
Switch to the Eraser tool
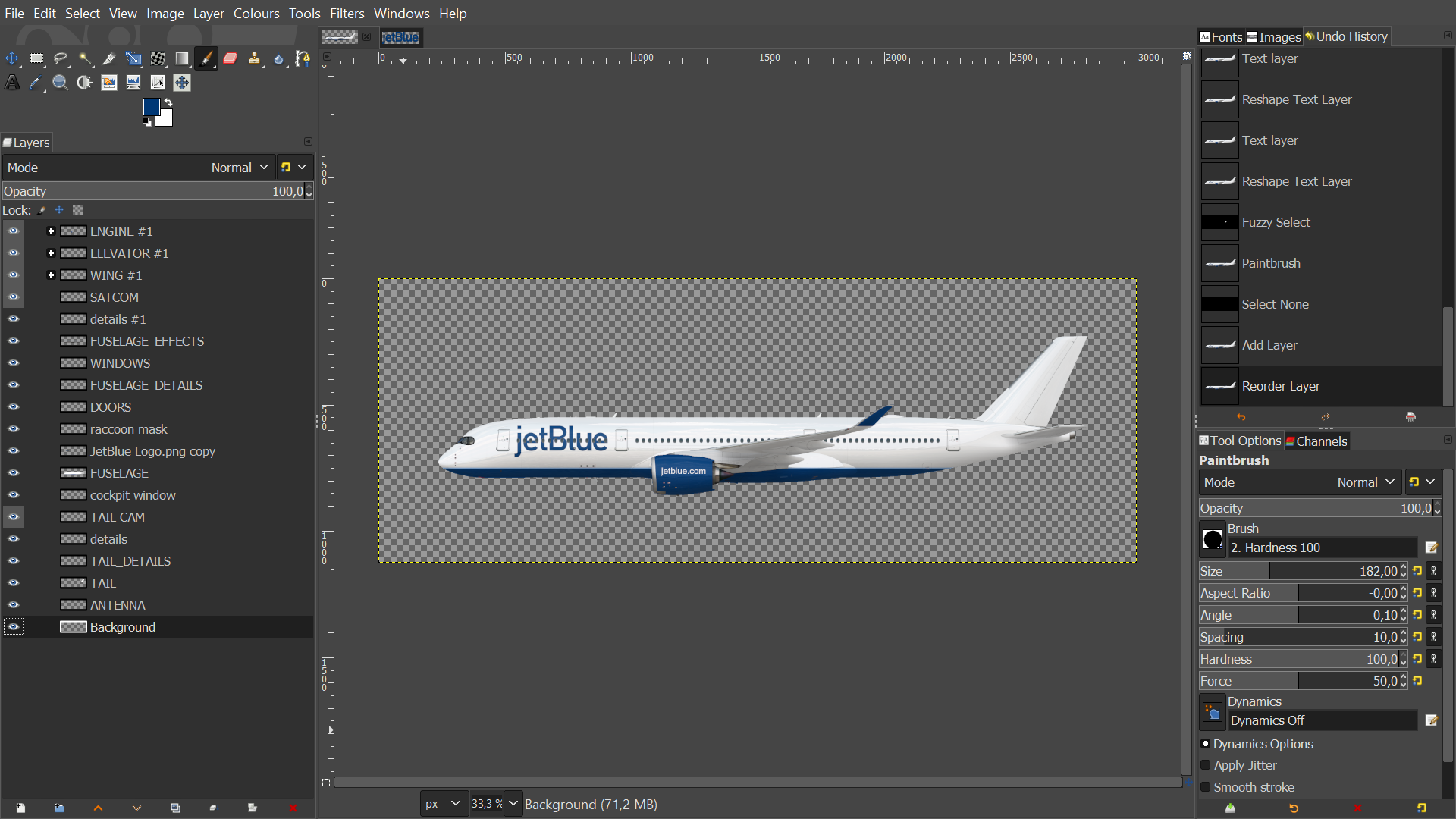pyautogui.click(x=231, y=58)
